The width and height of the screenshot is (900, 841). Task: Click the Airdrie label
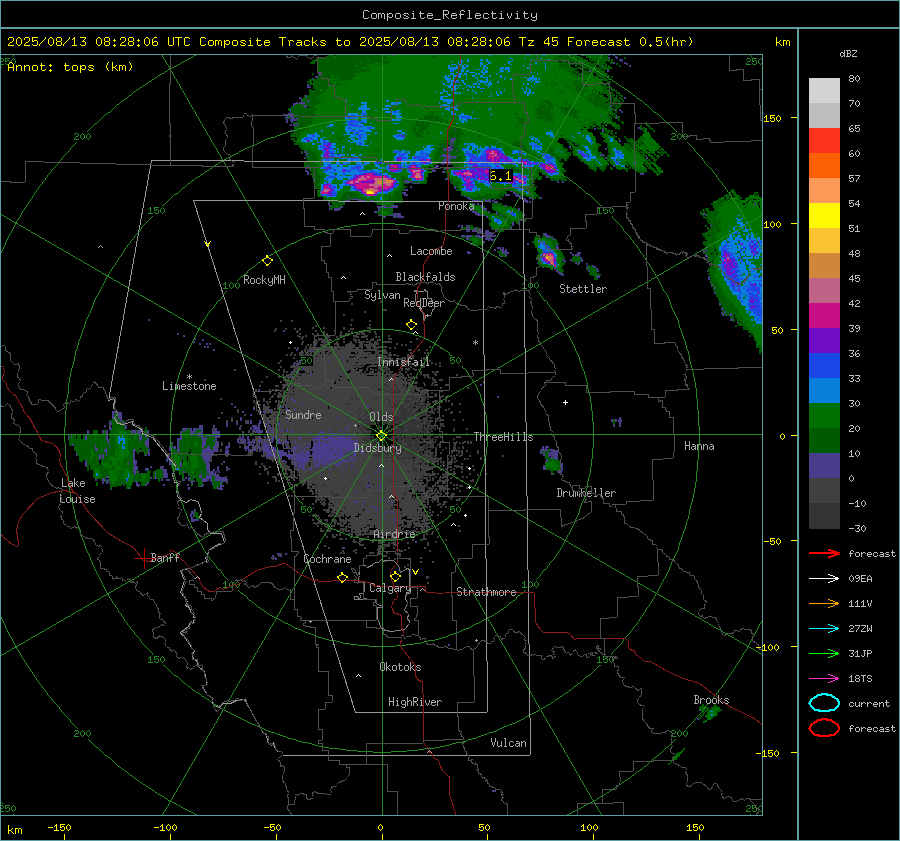pyautogui.click(x=394, y=534)
